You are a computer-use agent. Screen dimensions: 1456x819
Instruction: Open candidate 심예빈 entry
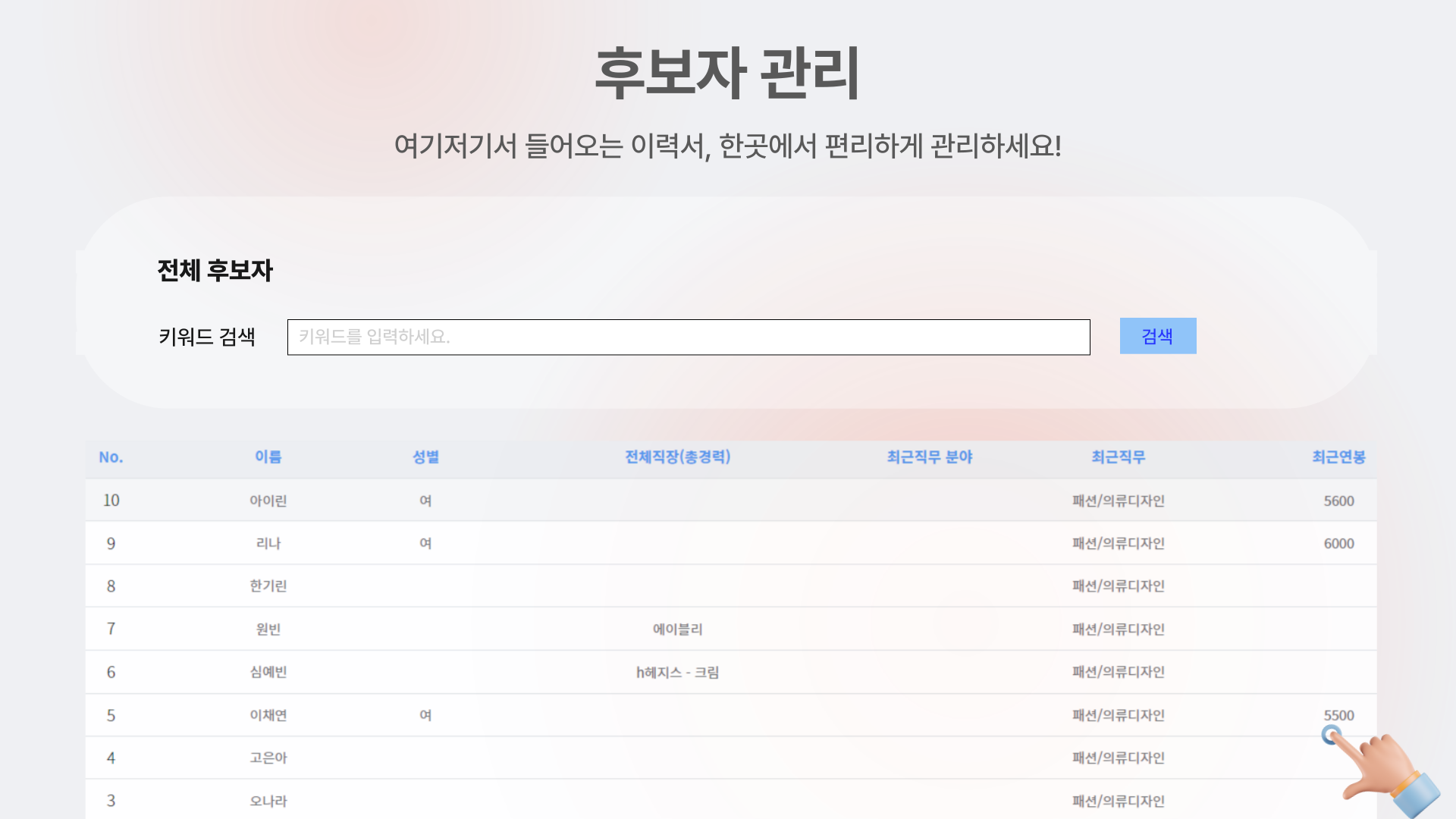(268, 672)
